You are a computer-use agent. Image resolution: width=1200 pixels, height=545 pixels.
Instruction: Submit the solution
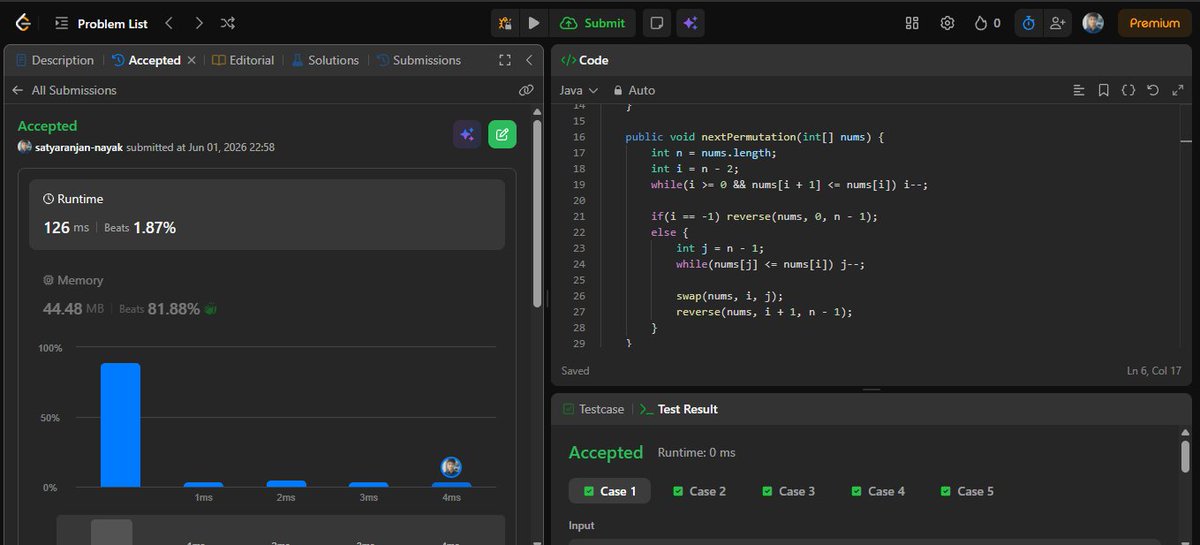pos(593,23)
